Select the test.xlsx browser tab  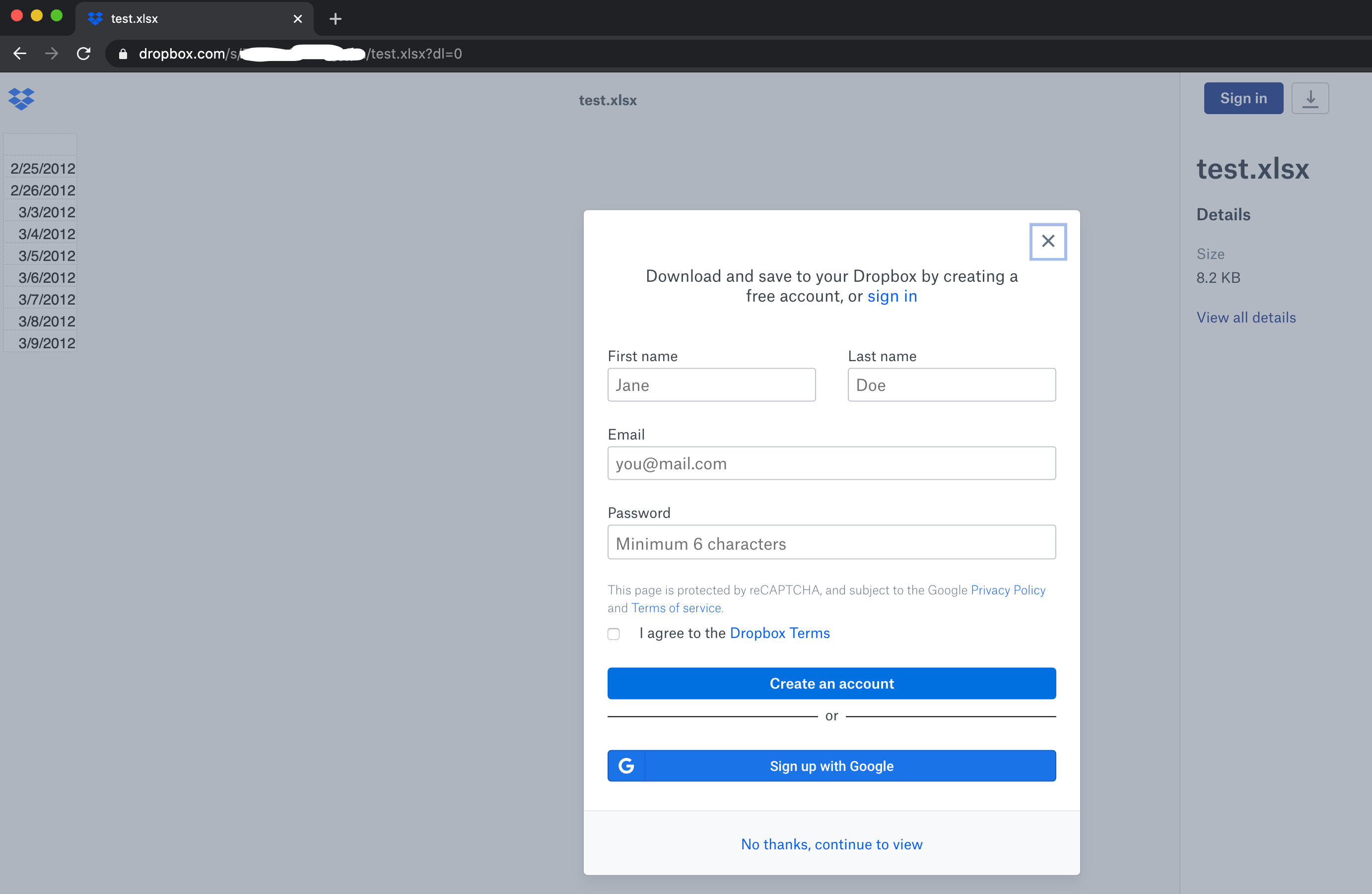(x=194, y=19)
